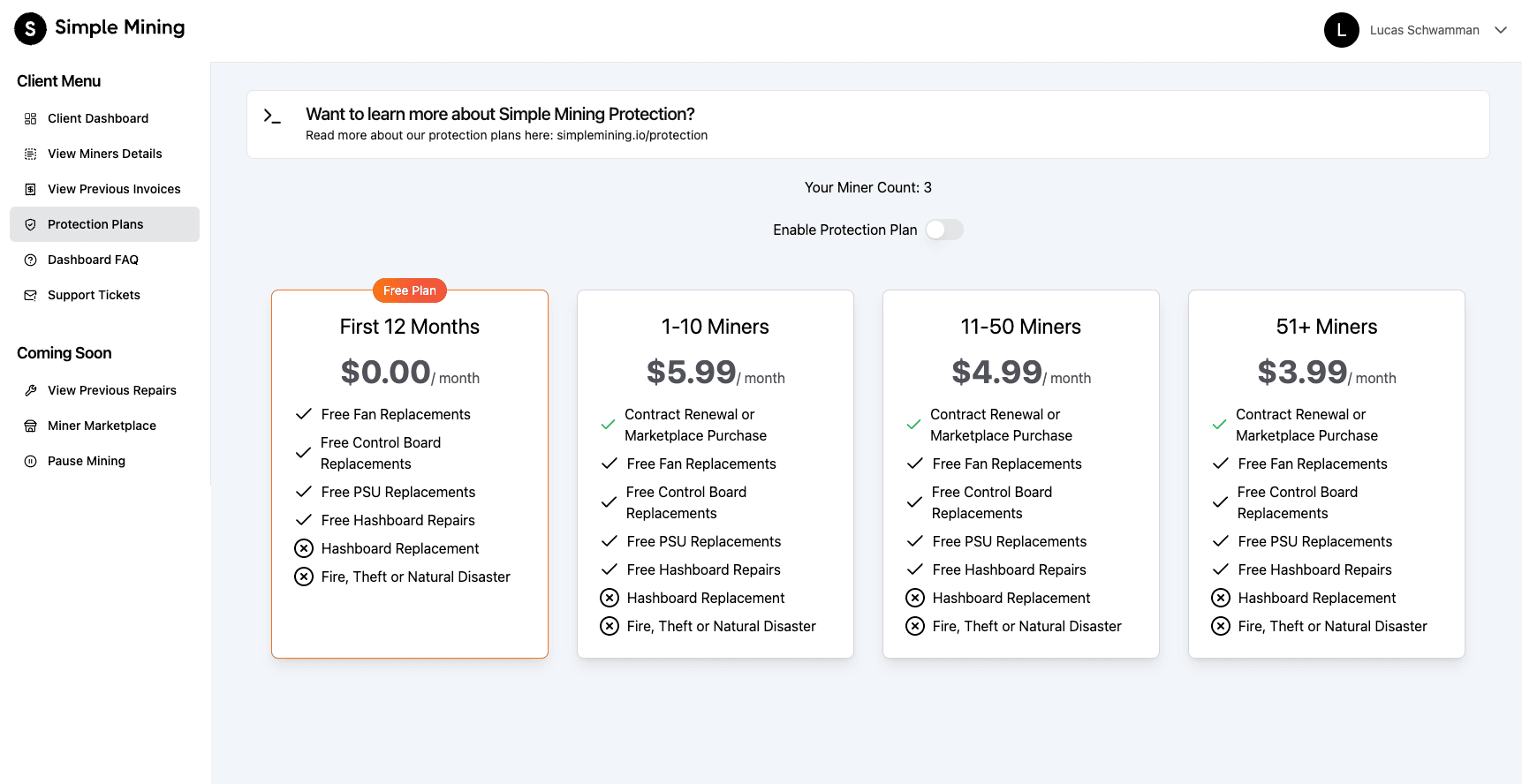This screenshot has width=1522, height=784.
Task: Click the Pause Mining pause icon
Action: coord(30,461)
